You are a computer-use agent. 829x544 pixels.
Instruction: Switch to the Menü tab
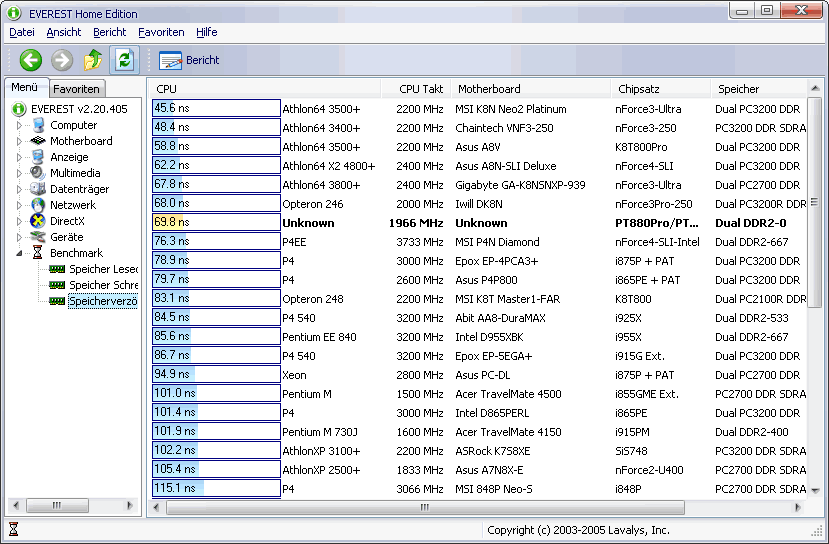click(25, 87)
